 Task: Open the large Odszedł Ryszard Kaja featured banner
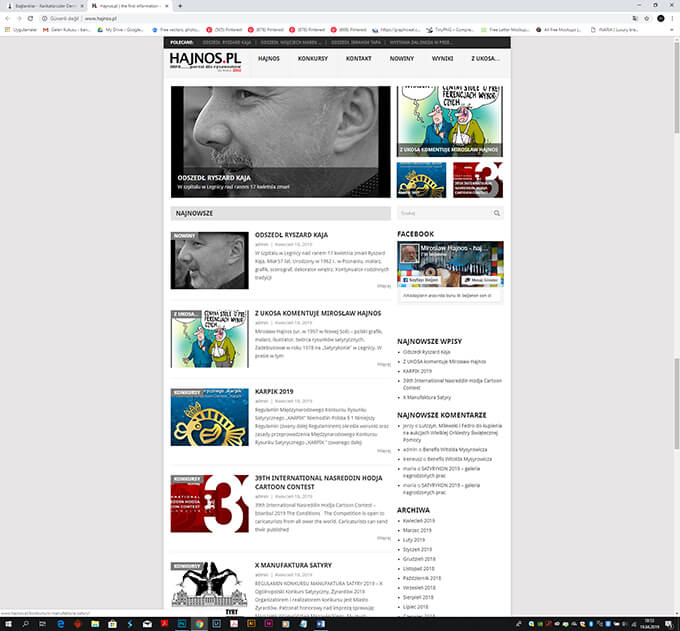click(281, 142)
